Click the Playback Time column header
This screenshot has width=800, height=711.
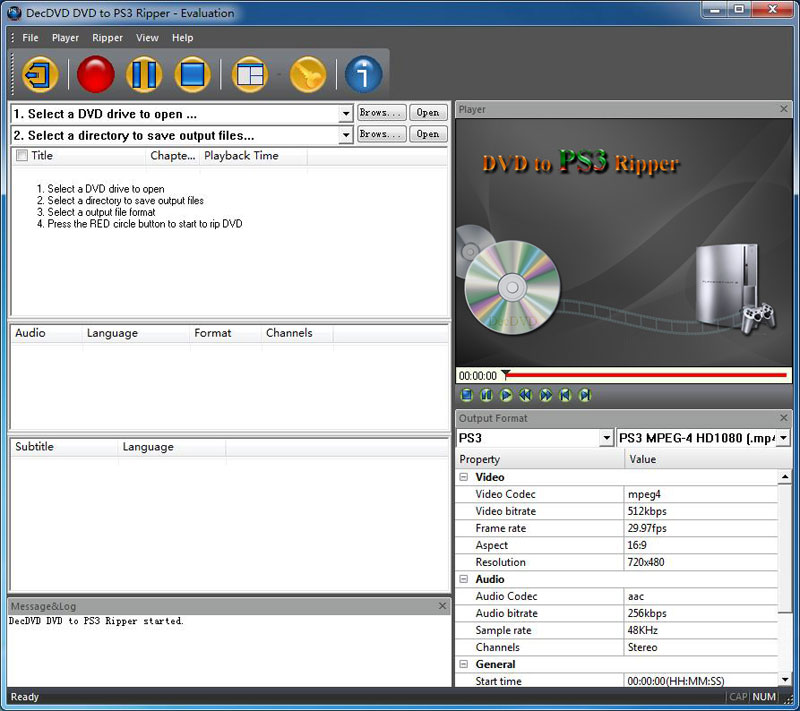coord(254,156)
